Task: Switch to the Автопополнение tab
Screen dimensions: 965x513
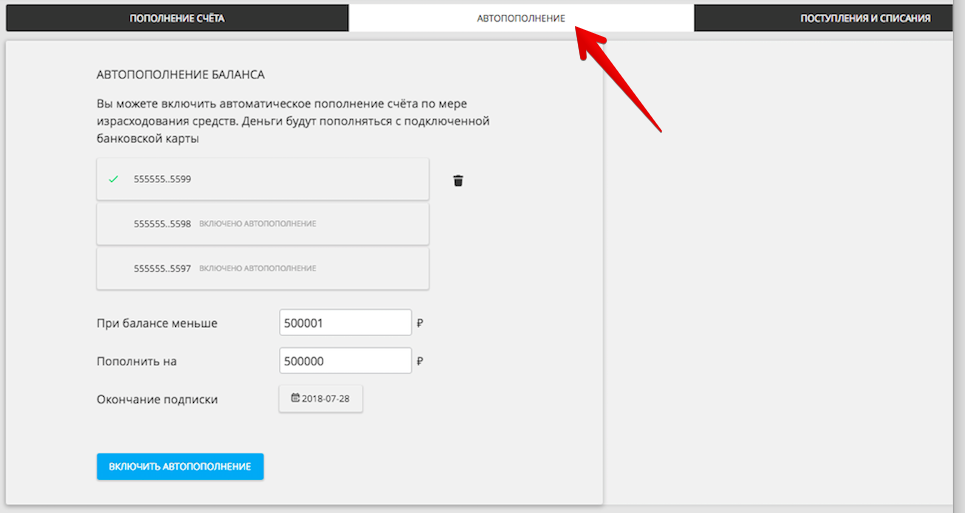Action: point(521,18)
